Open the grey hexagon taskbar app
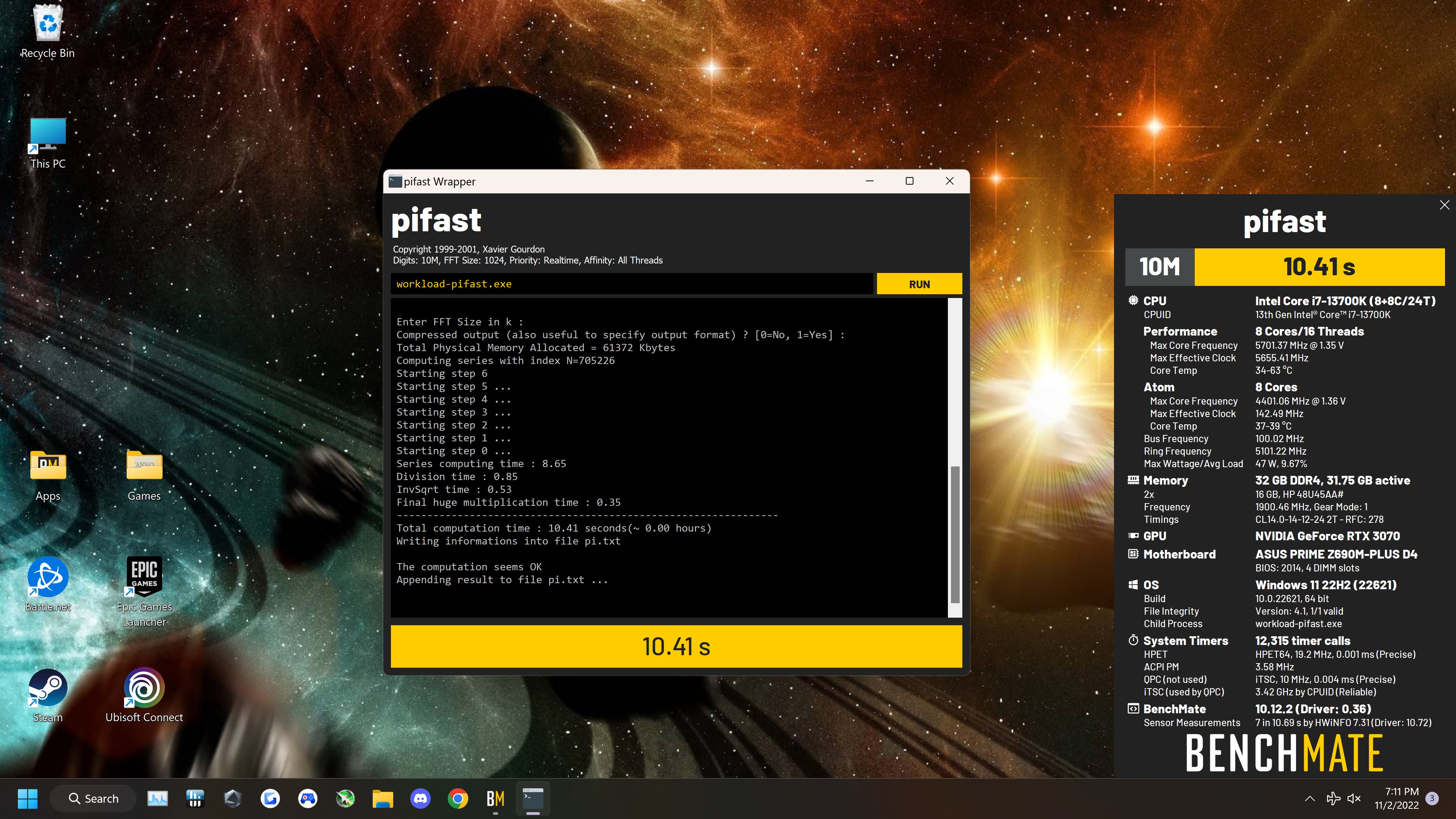This screenshot has height=819, width=1456. click(232, 799)
